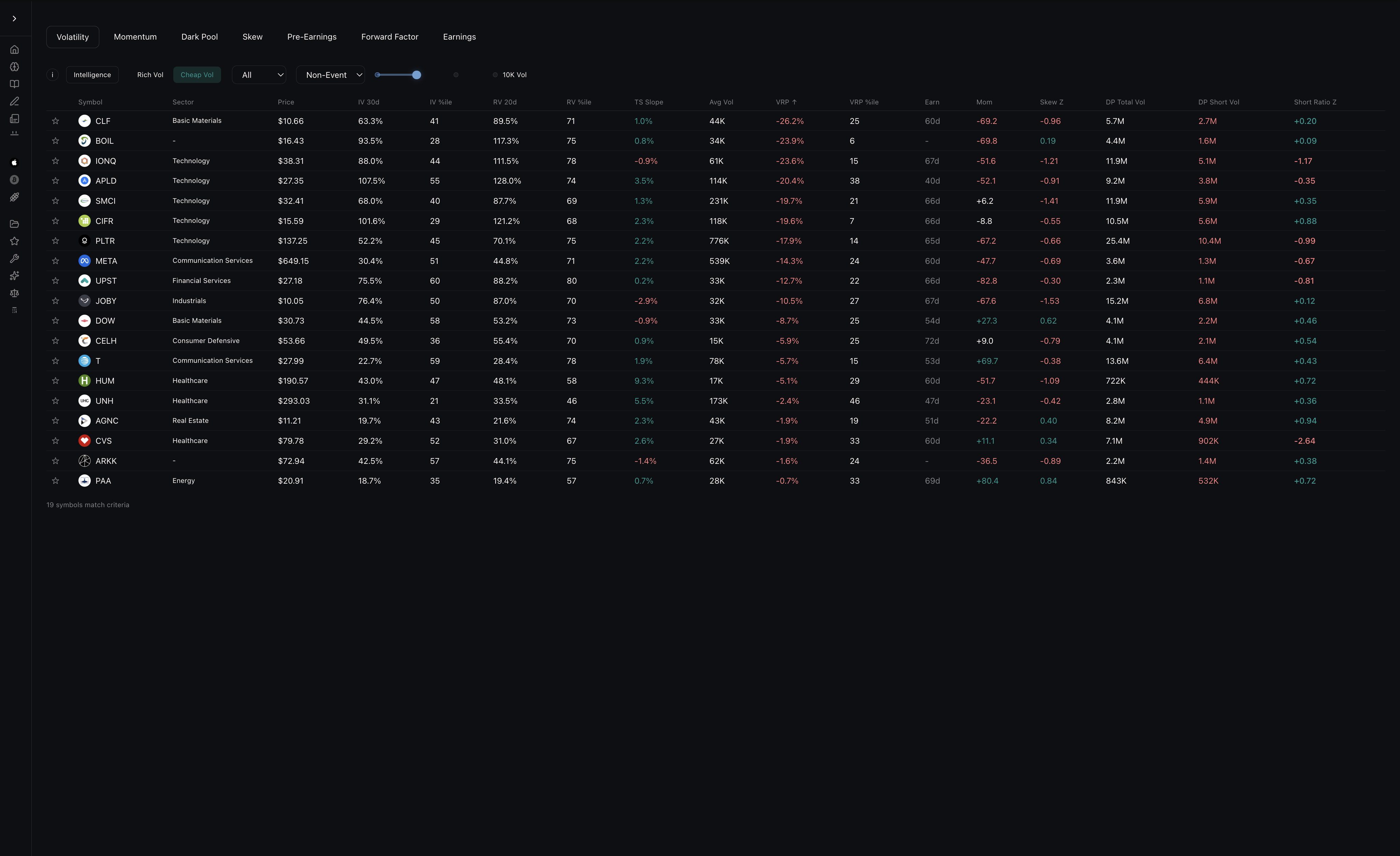
Task: Collapse the sidebar with the chevron arrow
Action: tap(14, 18)
